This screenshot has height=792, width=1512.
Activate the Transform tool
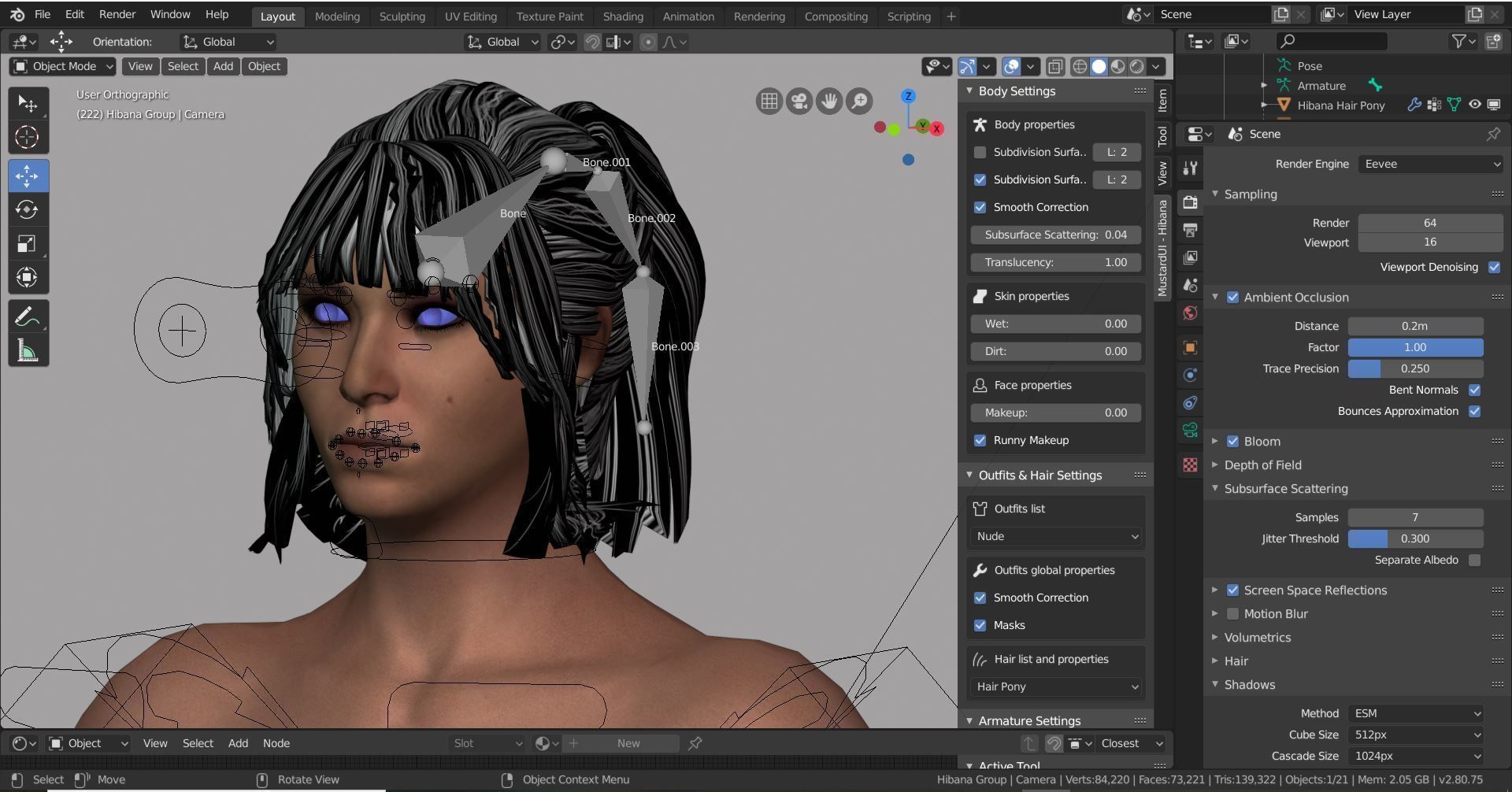(28, 277)
